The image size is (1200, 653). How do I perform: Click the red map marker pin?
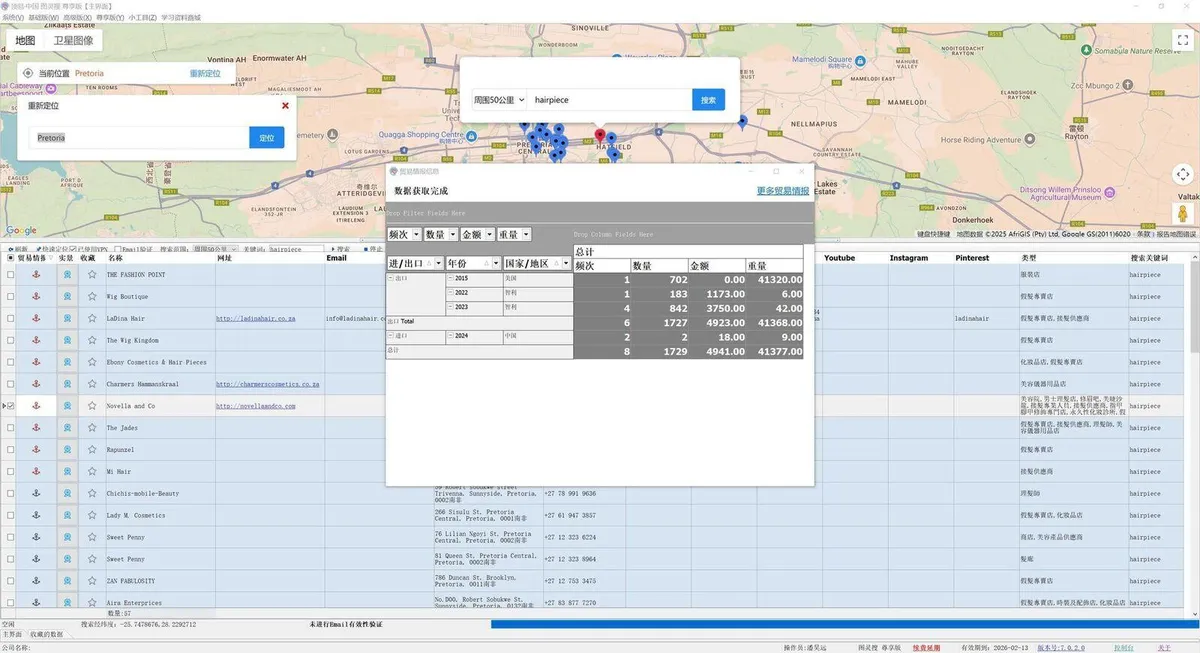click(600, 135)
